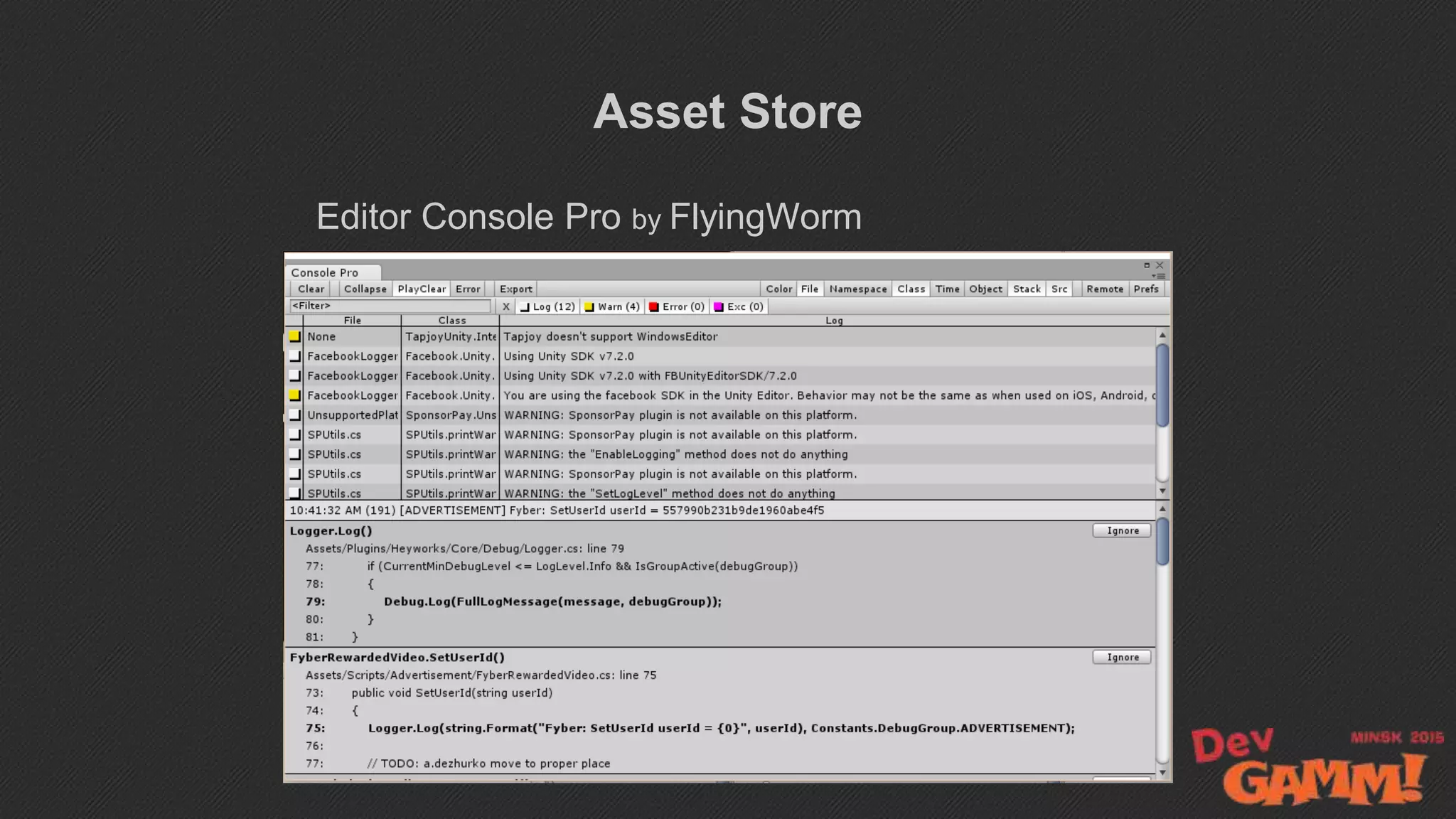
Task: Click stack panel scroll down arrow
Action: [x=1162, y=772]
